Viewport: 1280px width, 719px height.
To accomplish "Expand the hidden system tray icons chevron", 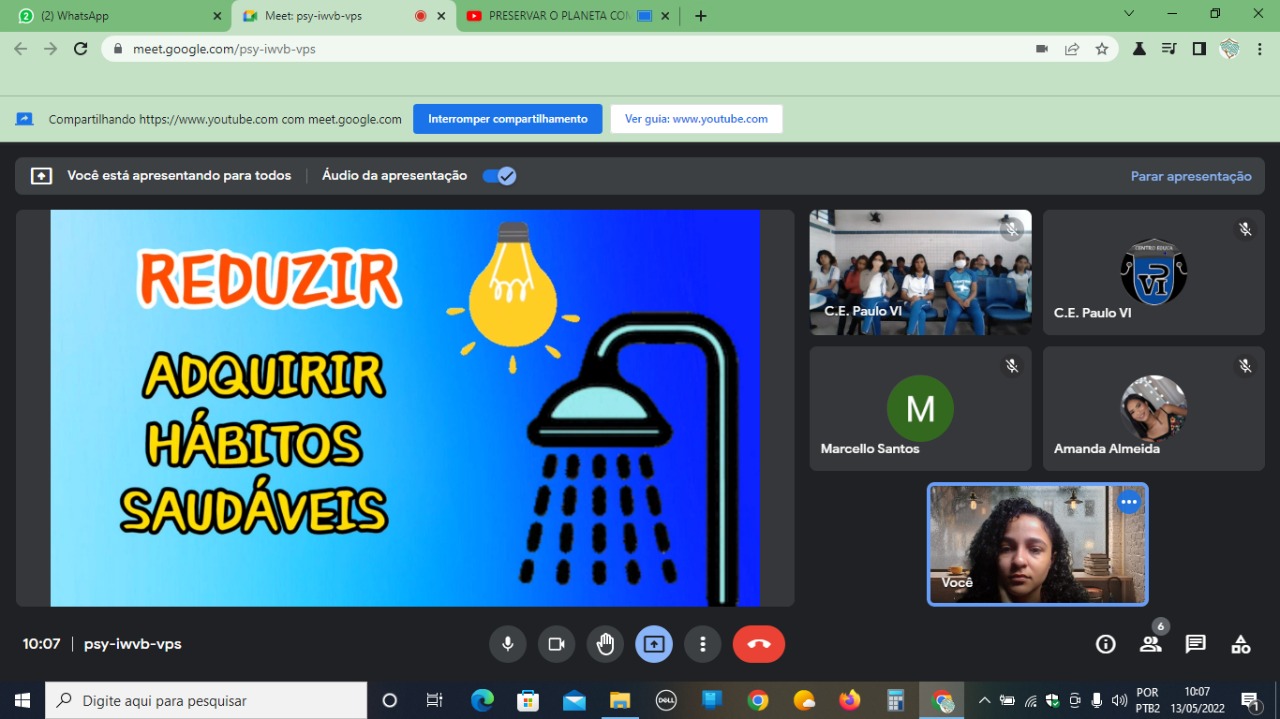I will click(x=984, y=700).
